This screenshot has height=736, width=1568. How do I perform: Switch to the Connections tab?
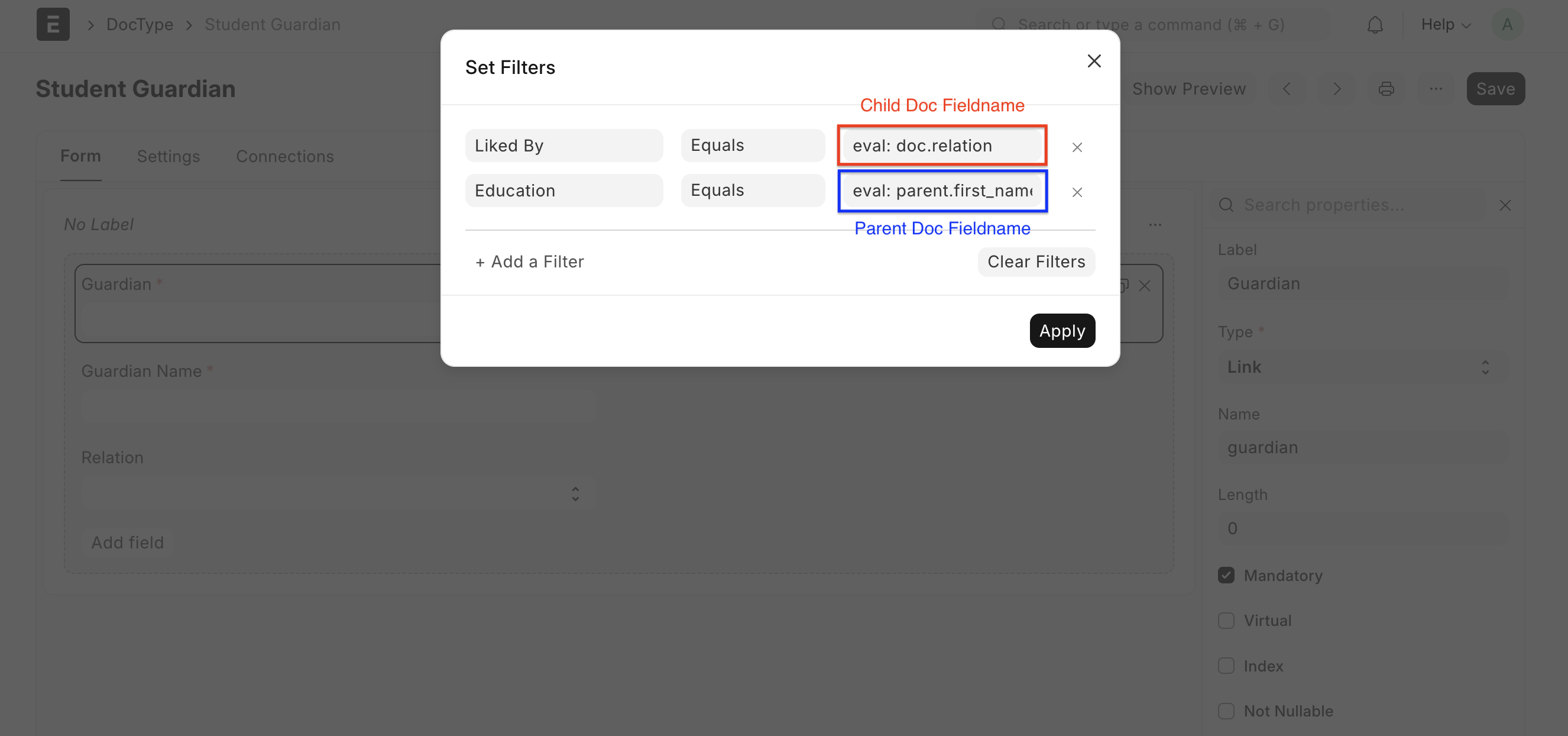click(x=284, y=157)
